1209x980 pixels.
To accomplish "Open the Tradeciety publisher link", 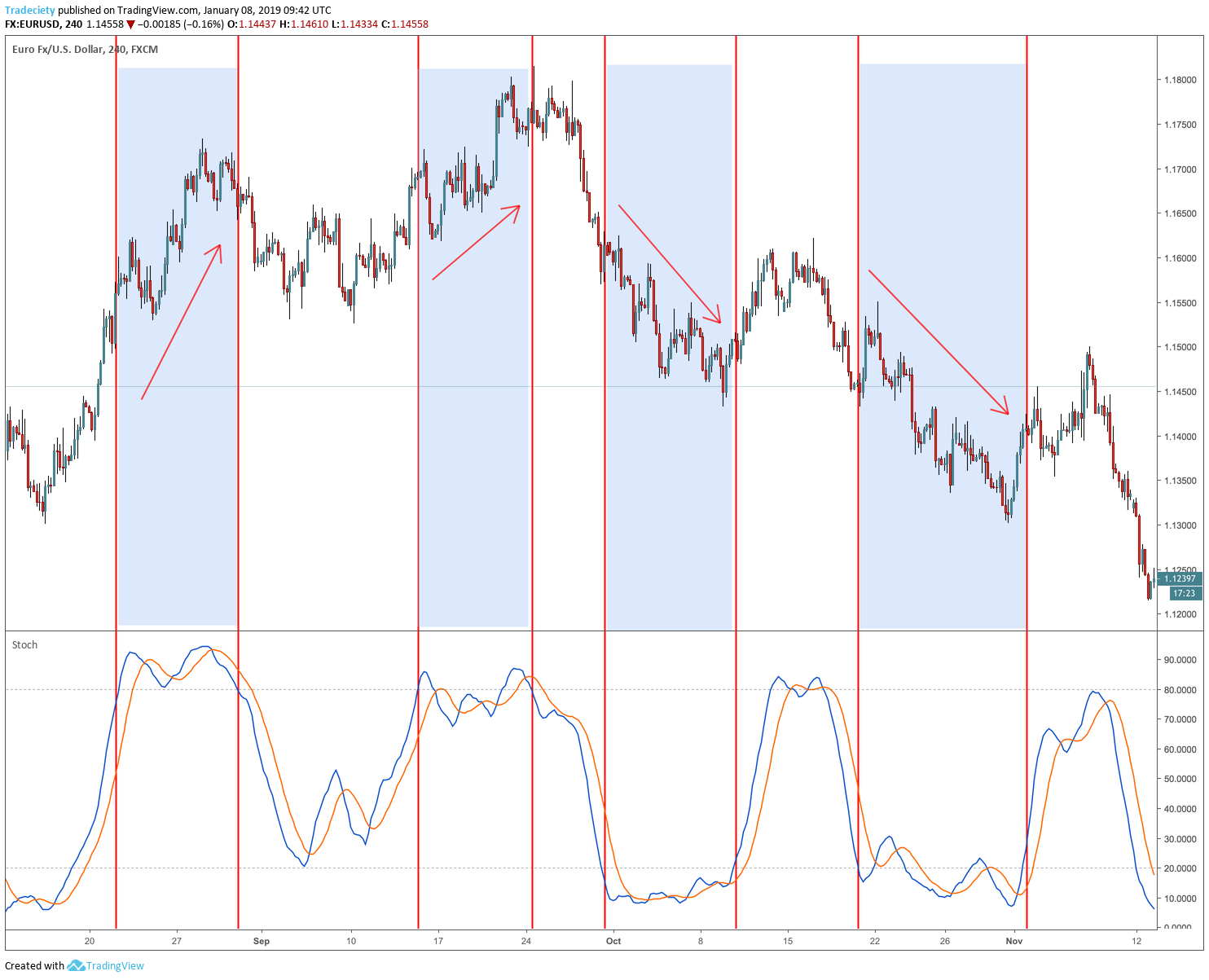I will tap(30, 11).
